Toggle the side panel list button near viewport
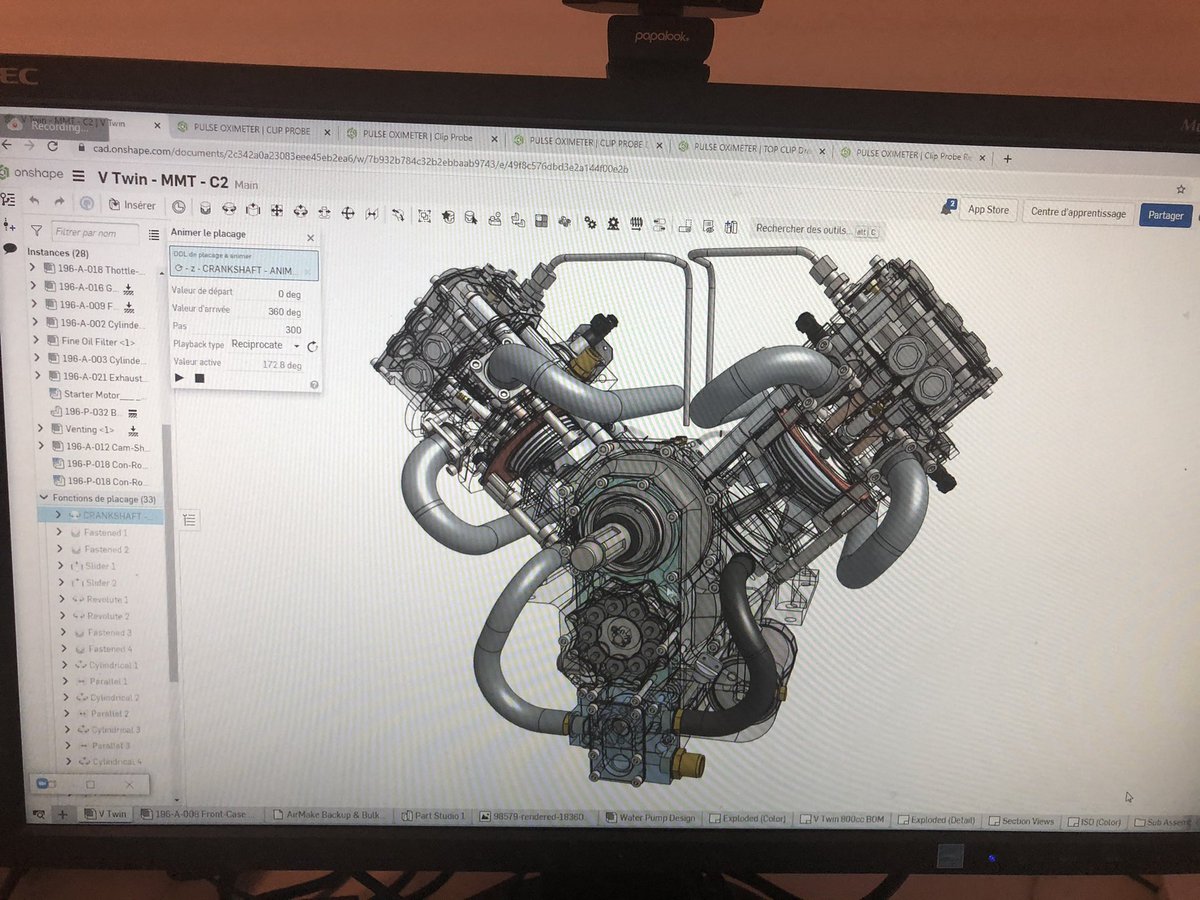Screen dimensions: 1200x900 point(190,519)
